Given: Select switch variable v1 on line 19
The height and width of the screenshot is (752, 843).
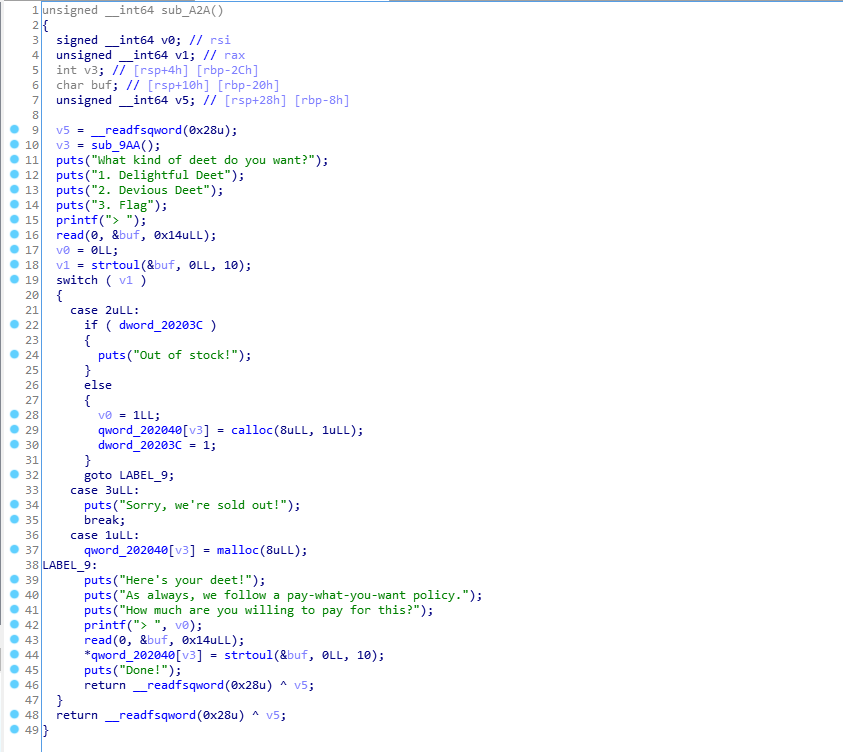Looking at the screenshot, I should point(126,280).
